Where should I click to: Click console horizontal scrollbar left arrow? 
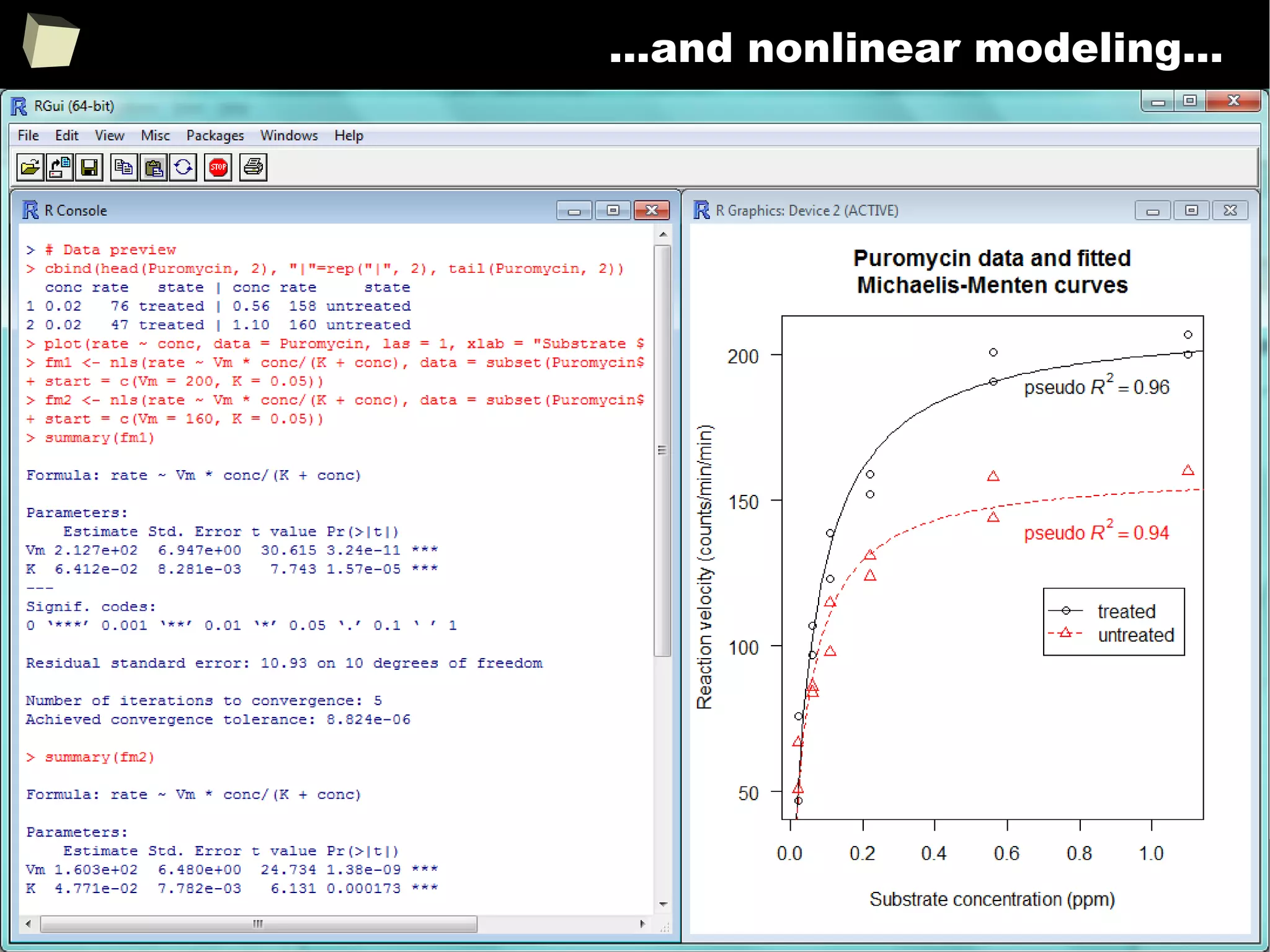[x=28, y=924]
